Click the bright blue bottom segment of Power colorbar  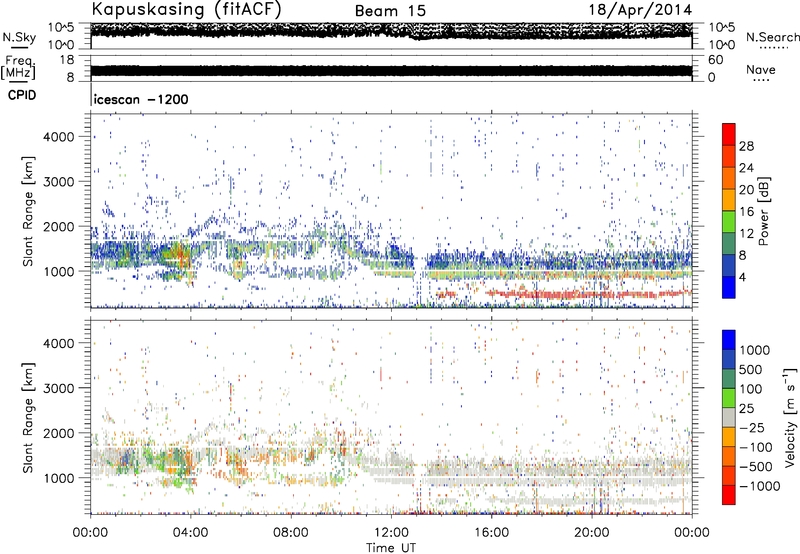[729, 288]
